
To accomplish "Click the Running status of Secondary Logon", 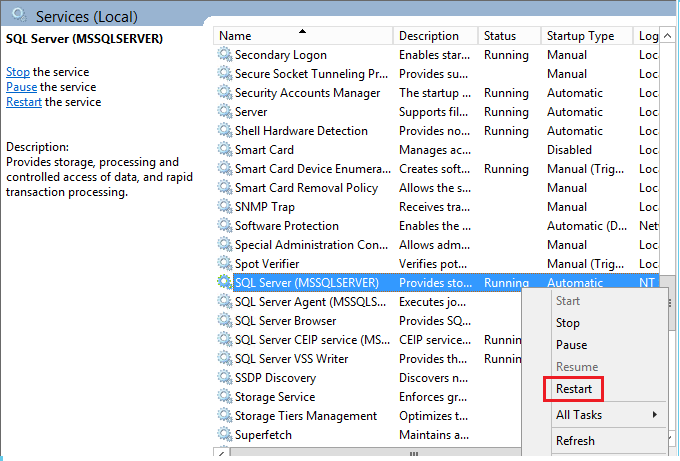I will [506, 55].
